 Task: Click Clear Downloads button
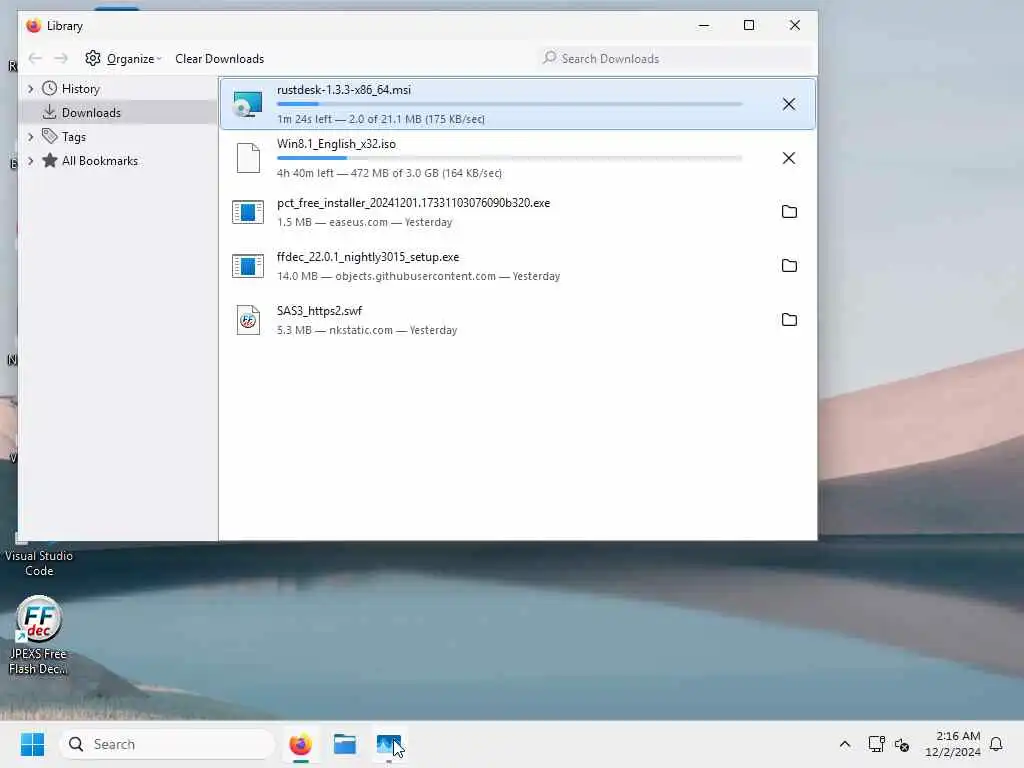(x=219, y=59)
